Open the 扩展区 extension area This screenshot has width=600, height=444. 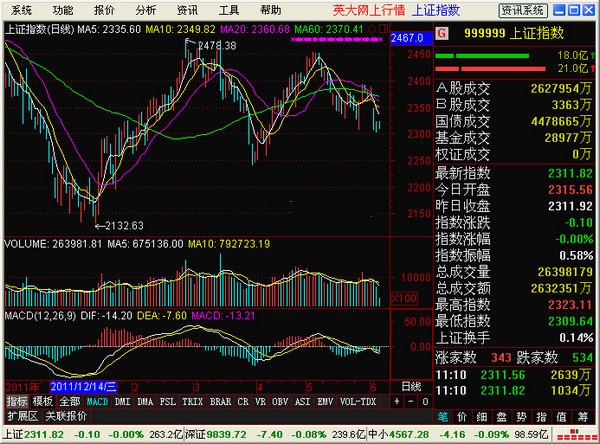pyautogui.click(x=21, y=414)
